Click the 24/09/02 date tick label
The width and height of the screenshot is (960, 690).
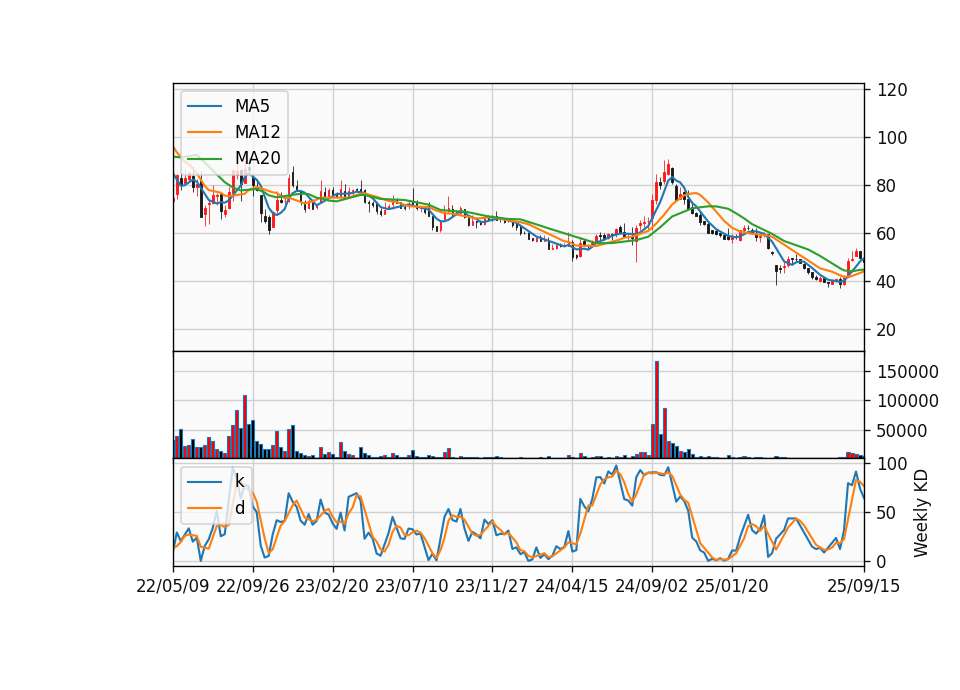[x=651, y=586]
